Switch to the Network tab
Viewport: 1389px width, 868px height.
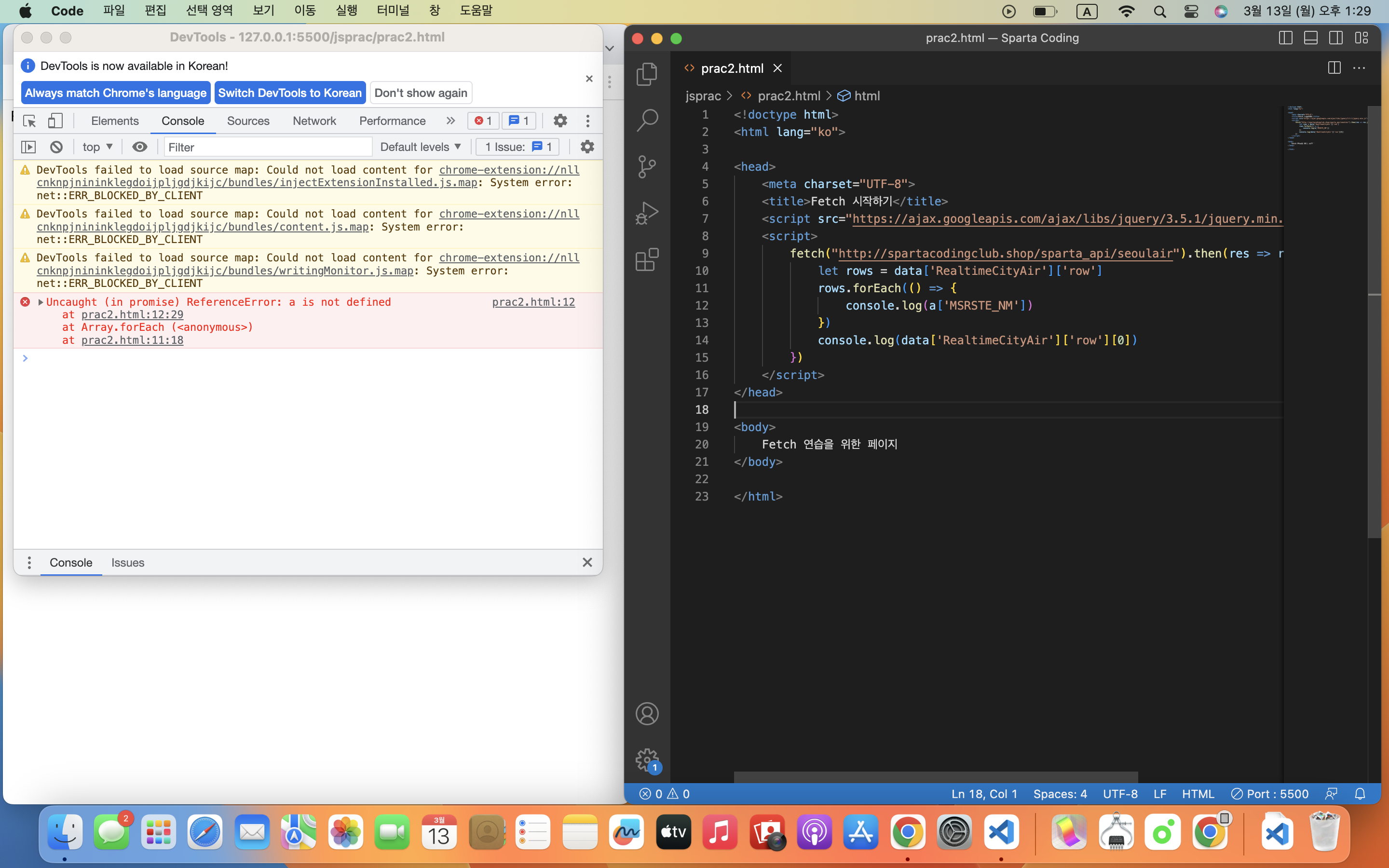point(314,121)
